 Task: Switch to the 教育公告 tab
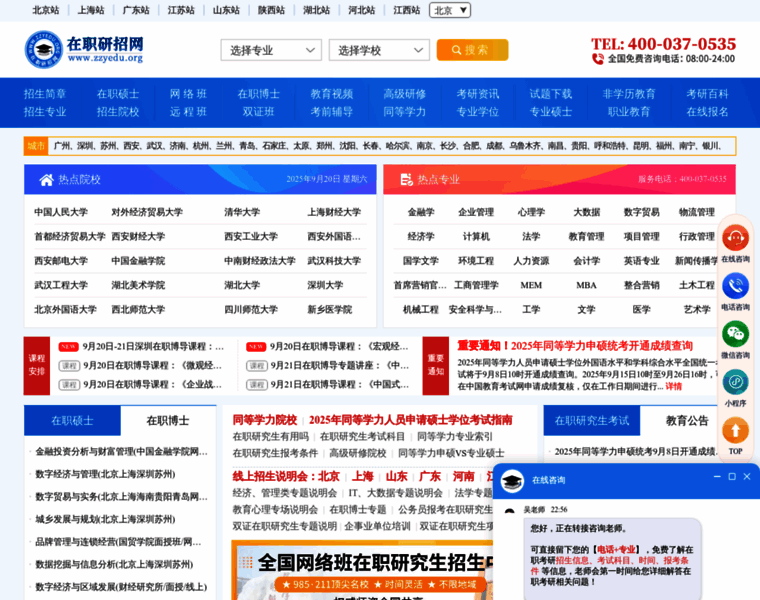click(x=687, y=421)
